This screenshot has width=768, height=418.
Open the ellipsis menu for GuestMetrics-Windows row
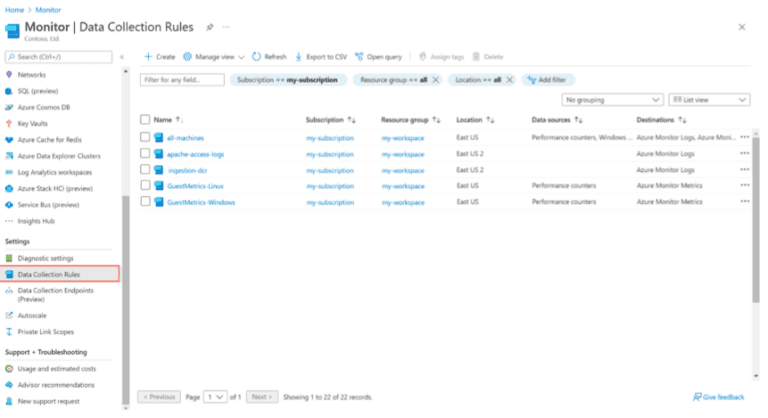click(x=744, y=201)
